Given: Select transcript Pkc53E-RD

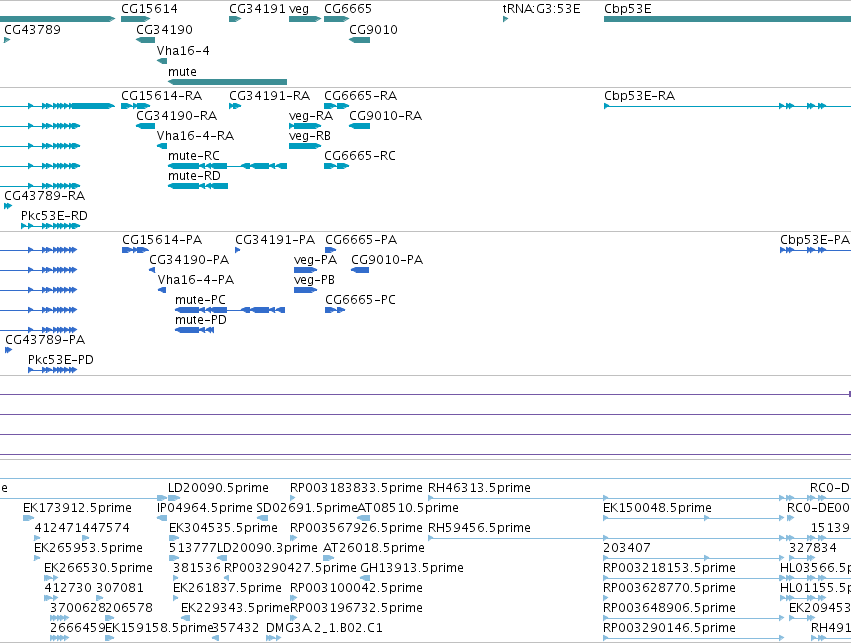Looking at the screenshot, I should coord(54,215).
